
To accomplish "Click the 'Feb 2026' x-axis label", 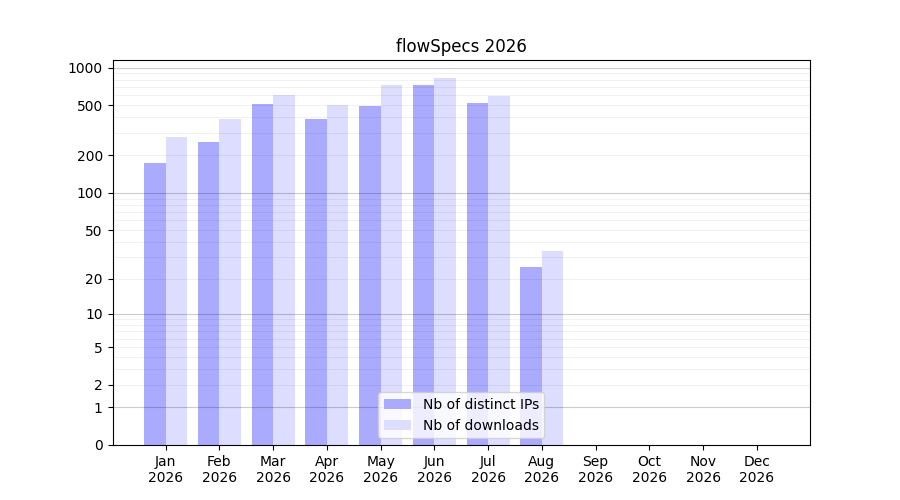I will 219,469.
